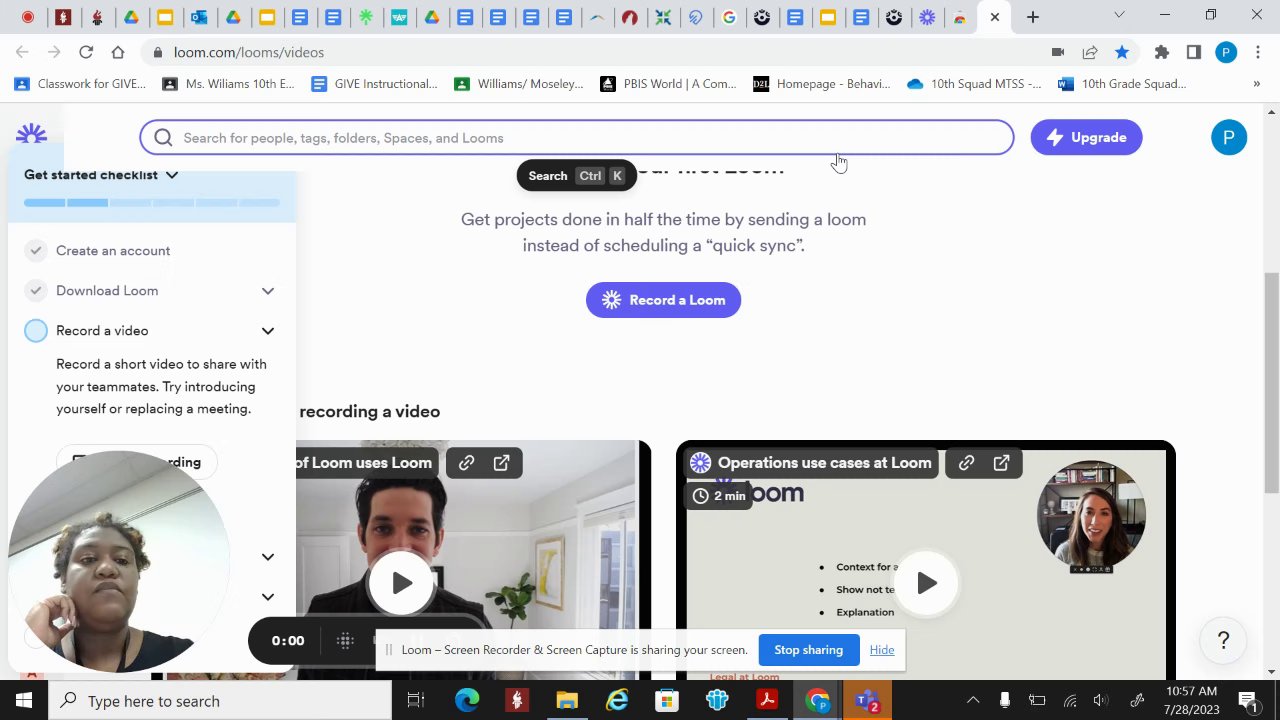
Task: Open Chrome extensions puzzle icon
Action: 1161,52
